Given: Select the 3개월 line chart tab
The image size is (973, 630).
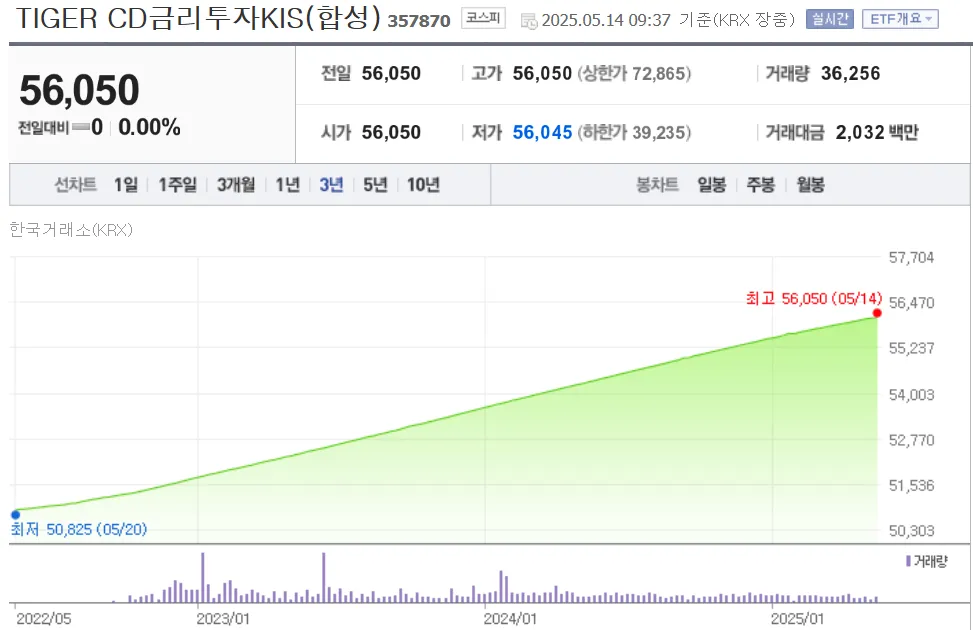Looking at the screenshot, I should coord(236,184).
